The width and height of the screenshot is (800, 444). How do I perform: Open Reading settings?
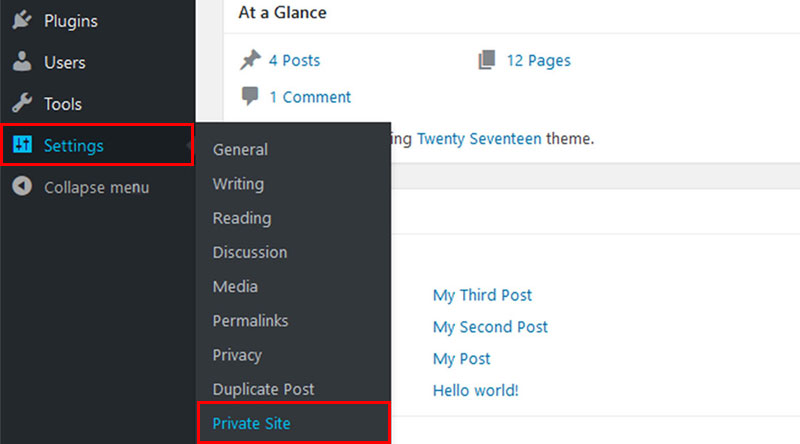242,218
